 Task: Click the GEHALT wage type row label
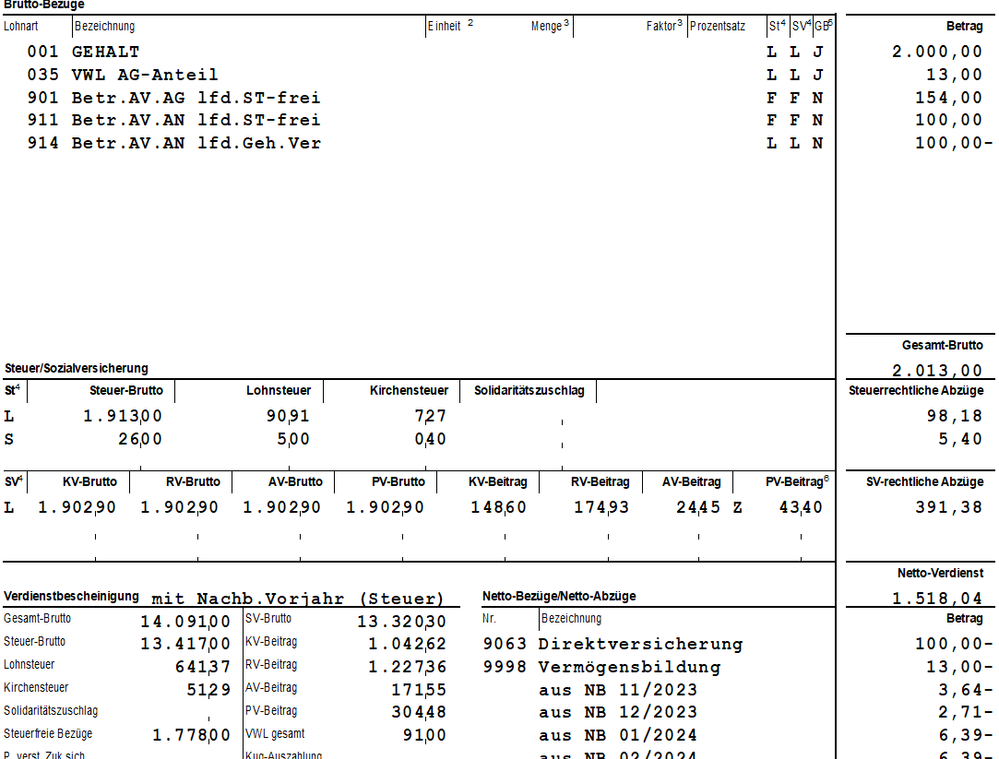(105, 52)
